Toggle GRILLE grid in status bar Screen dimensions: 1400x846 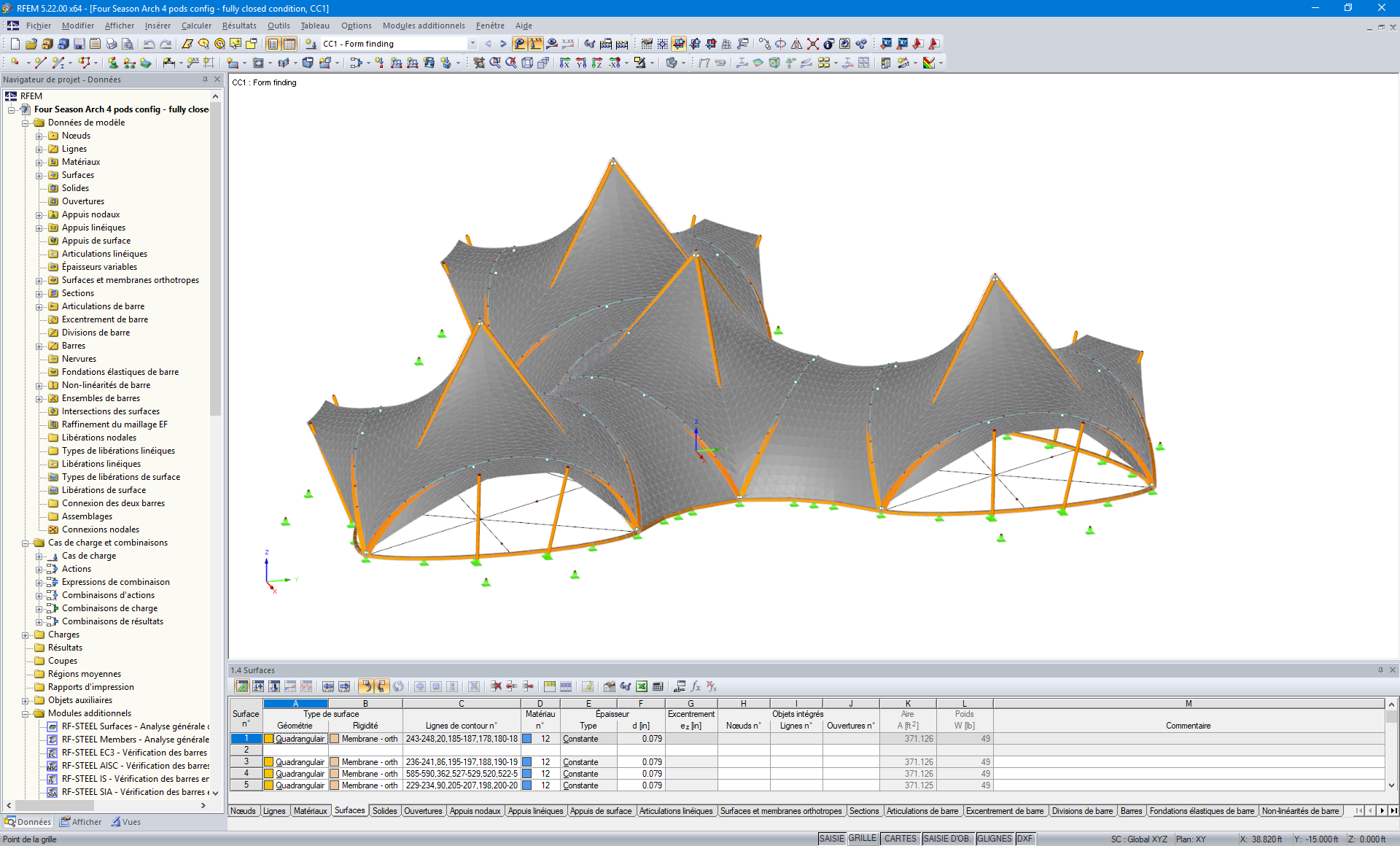[x=863, y=839]
